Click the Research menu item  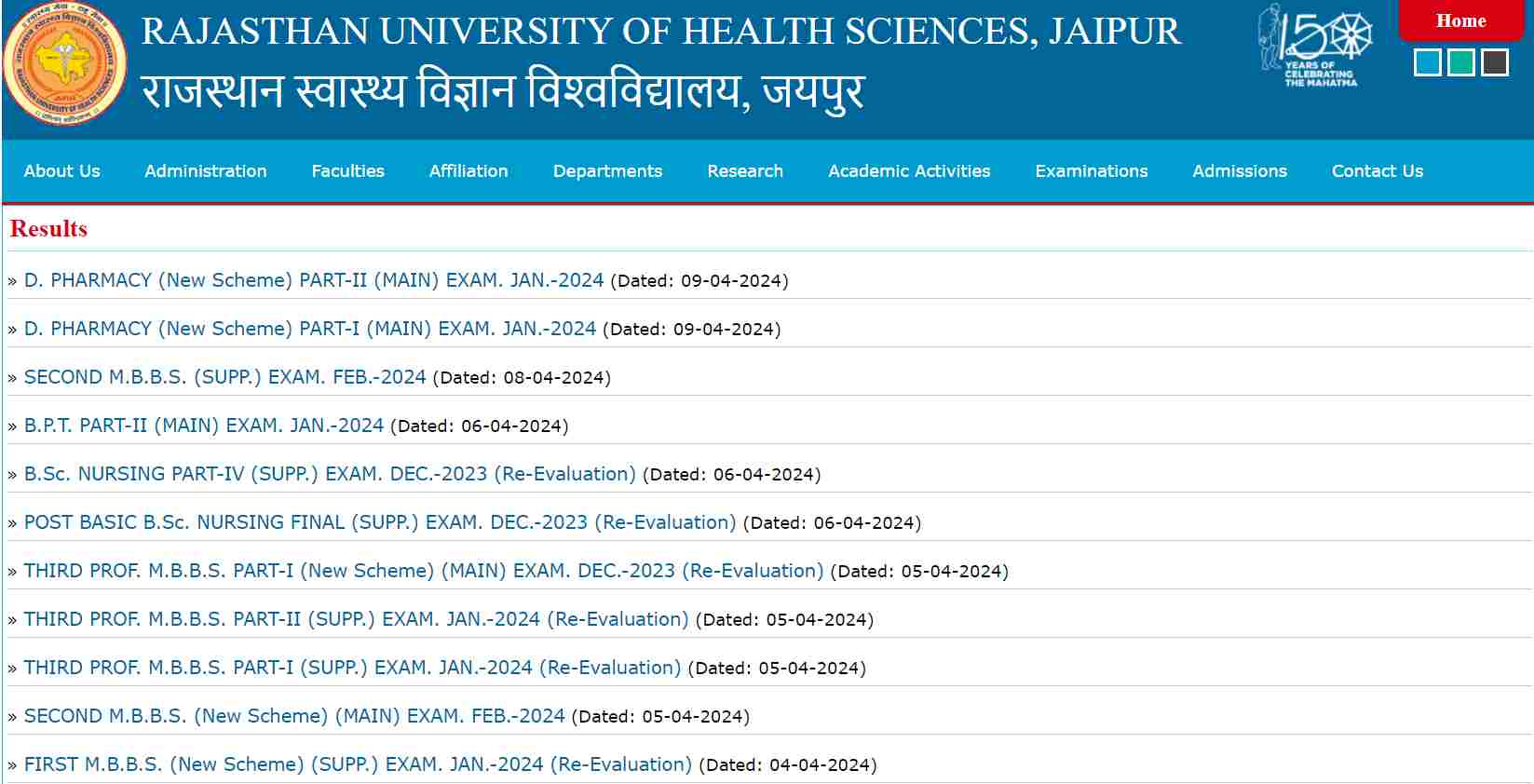pos(744,171)
